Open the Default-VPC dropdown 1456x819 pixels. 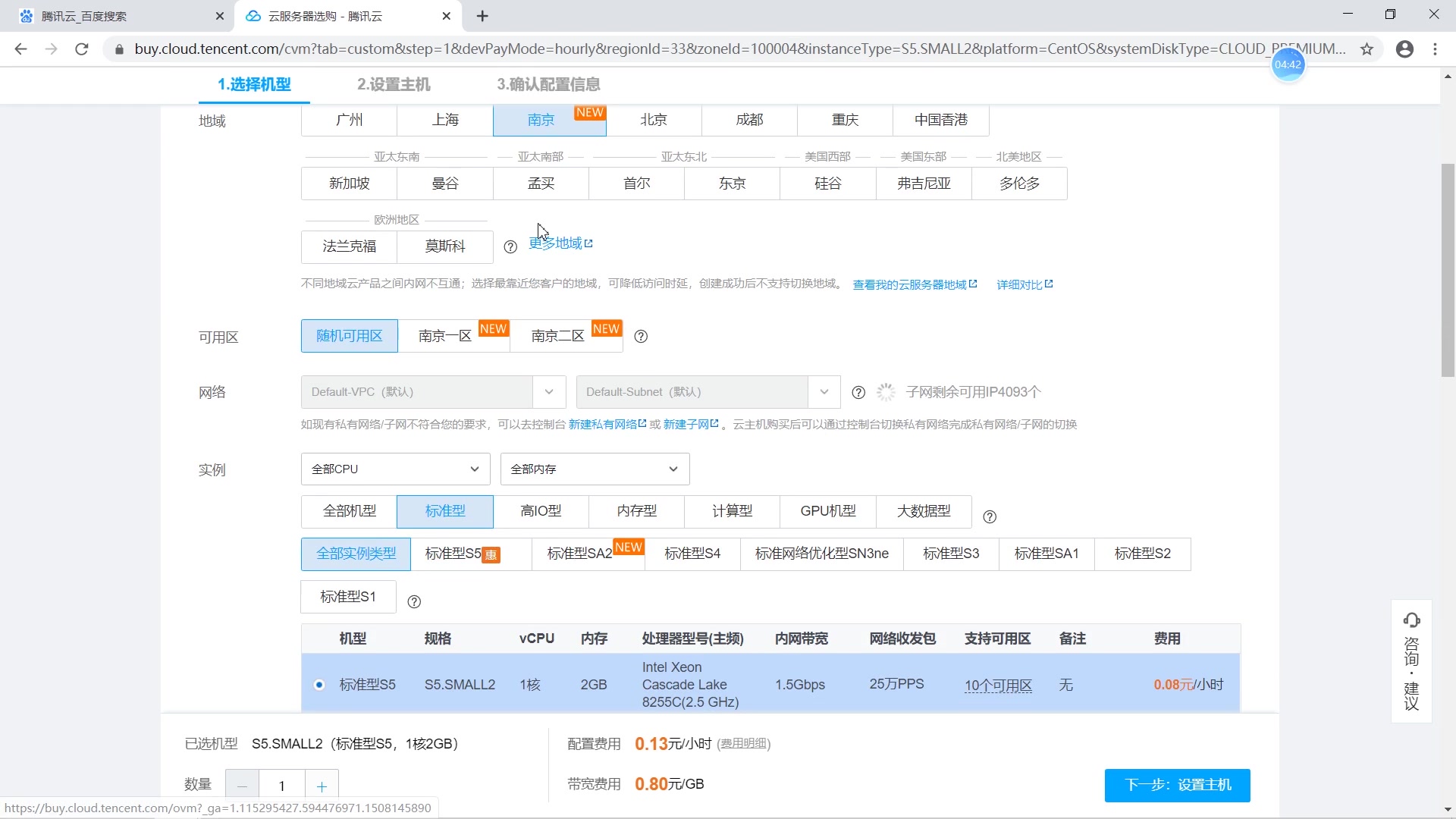click(433, 392)
